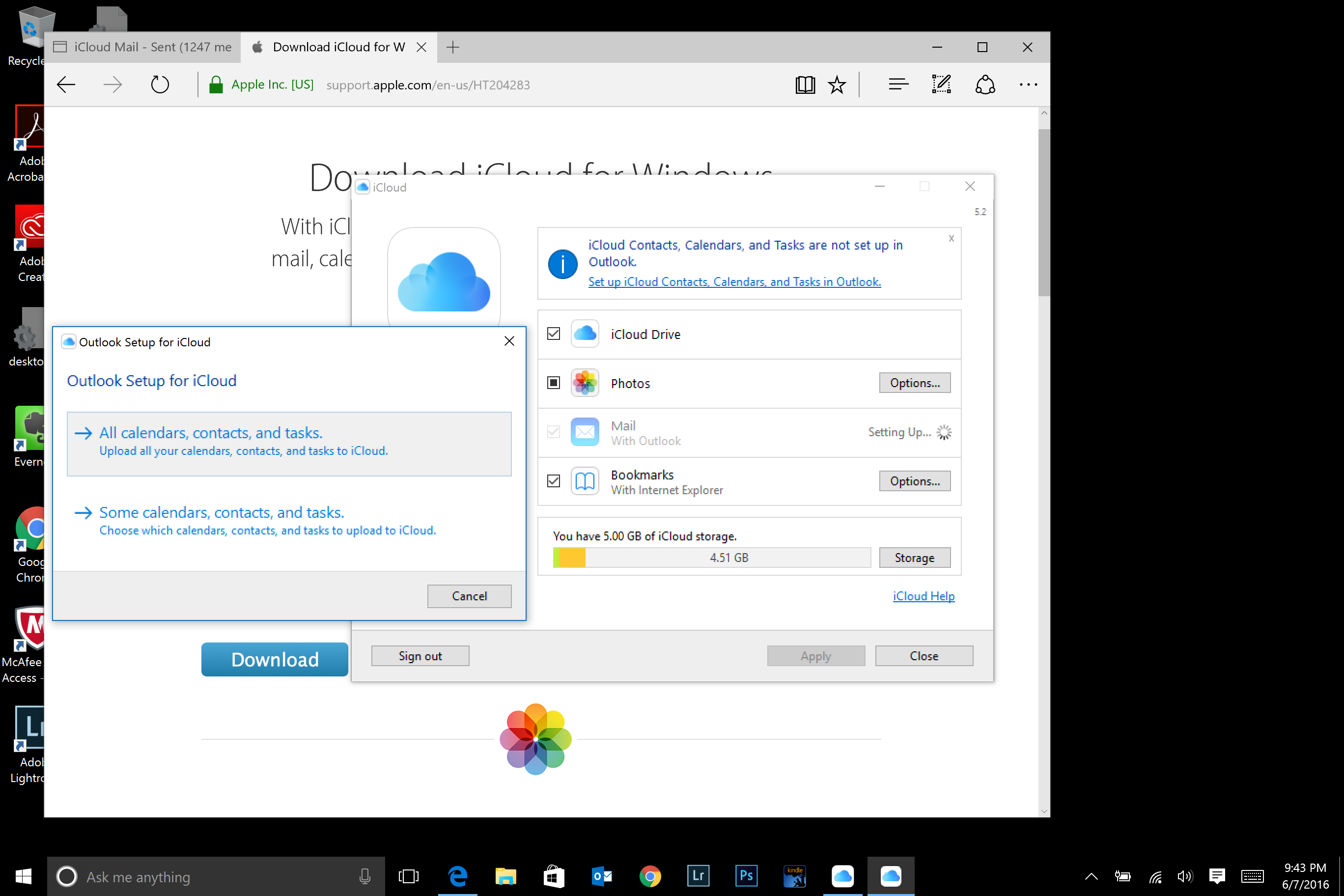Select the Download iCloud for Windows tab
The image size is (1344, 896).
339,48
